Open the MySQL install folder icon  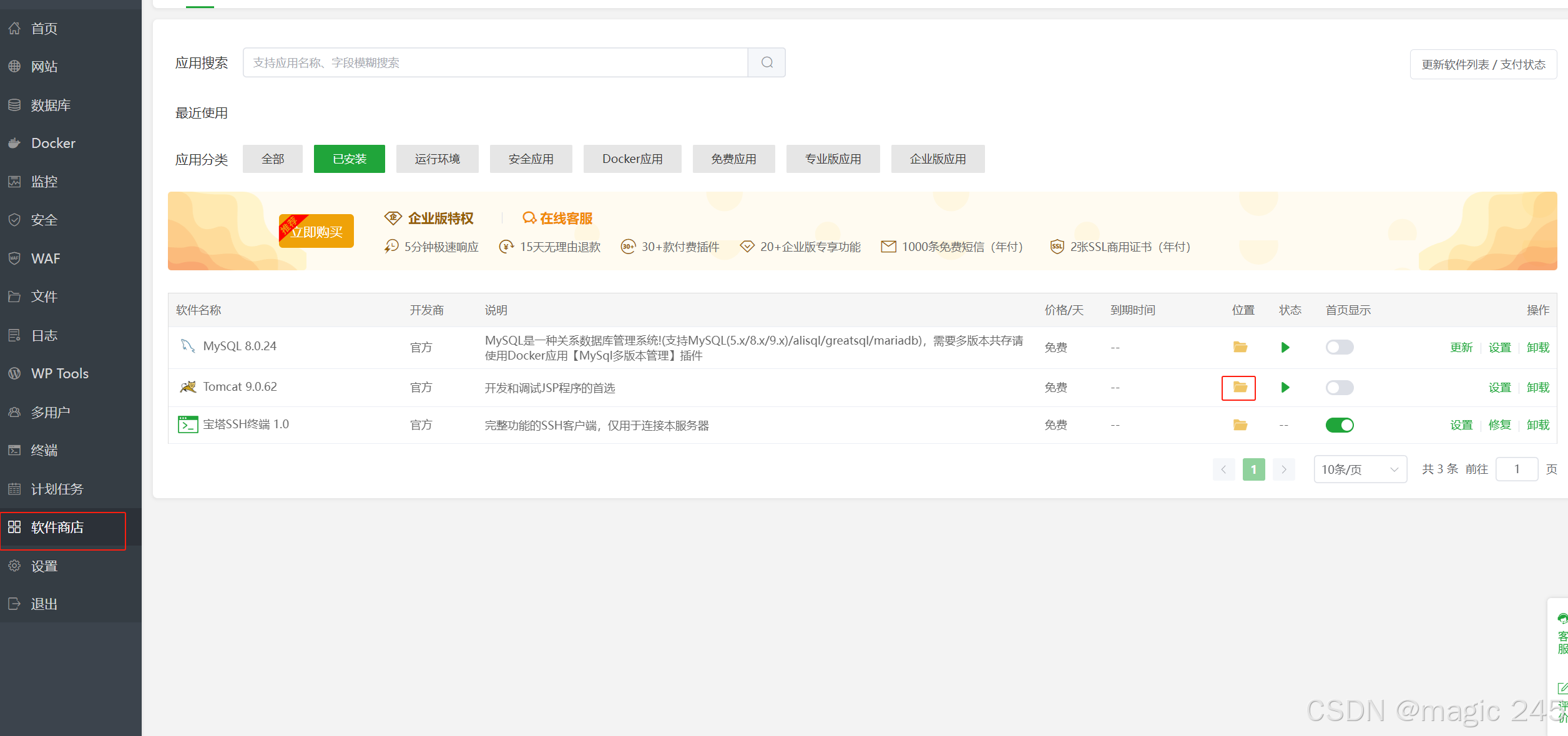pyautogui.click(x=1240, y=347)
